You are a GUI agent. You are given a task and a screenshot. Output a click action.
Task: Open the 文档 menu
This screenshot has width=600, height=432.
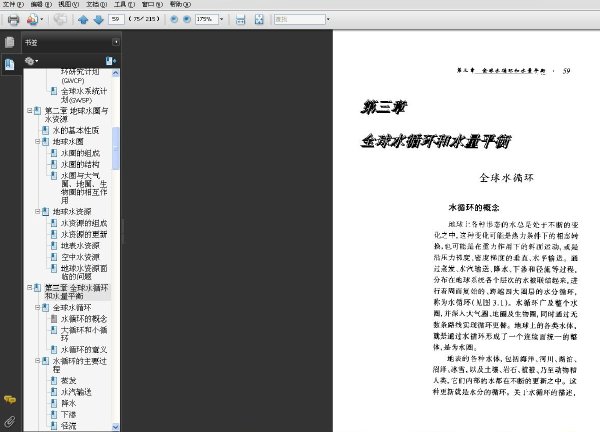(x=96, y=5)
